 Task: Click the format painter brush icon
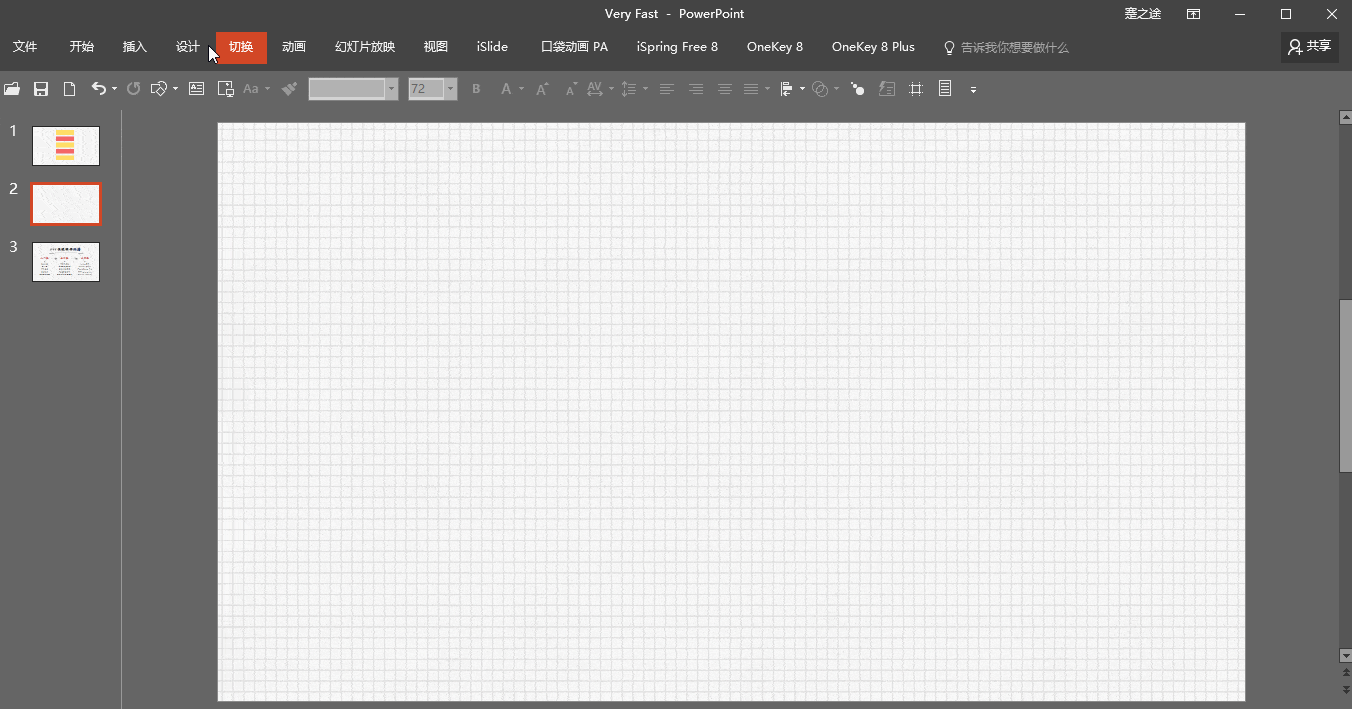[x=290, y=89]
